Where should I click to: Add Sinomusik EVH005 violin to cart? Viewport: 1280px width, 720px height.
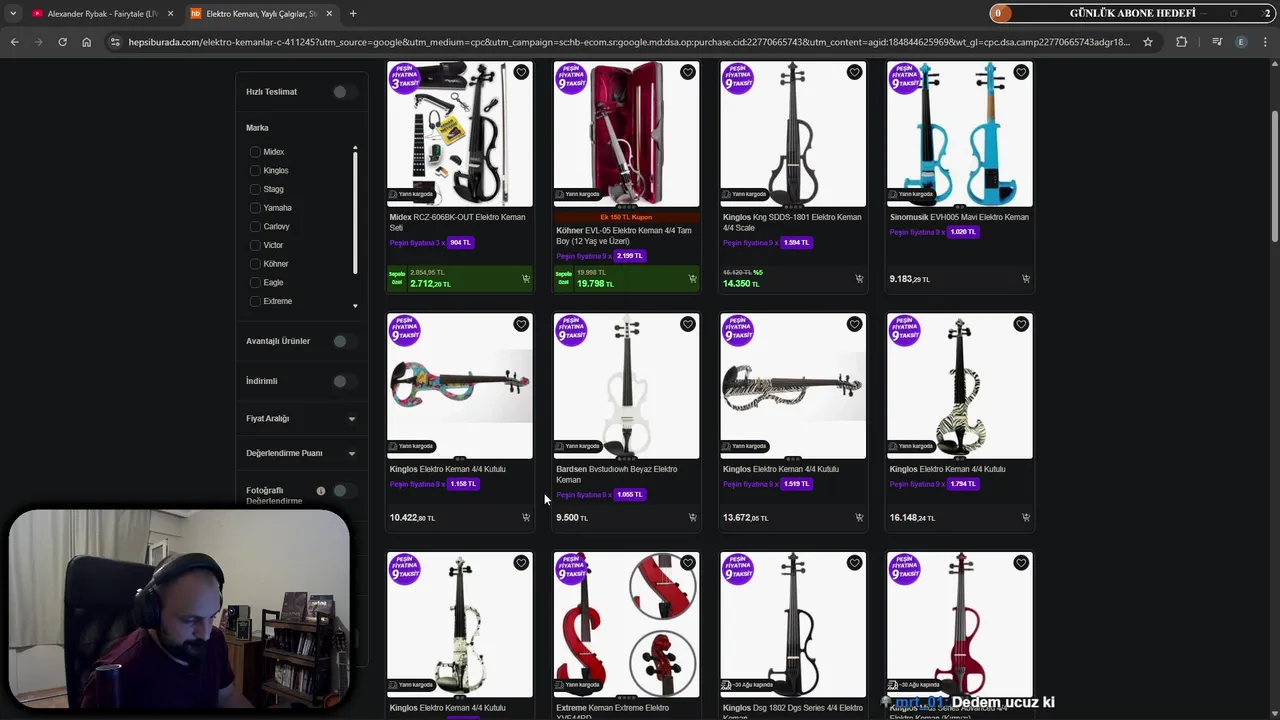point(1025,279)
